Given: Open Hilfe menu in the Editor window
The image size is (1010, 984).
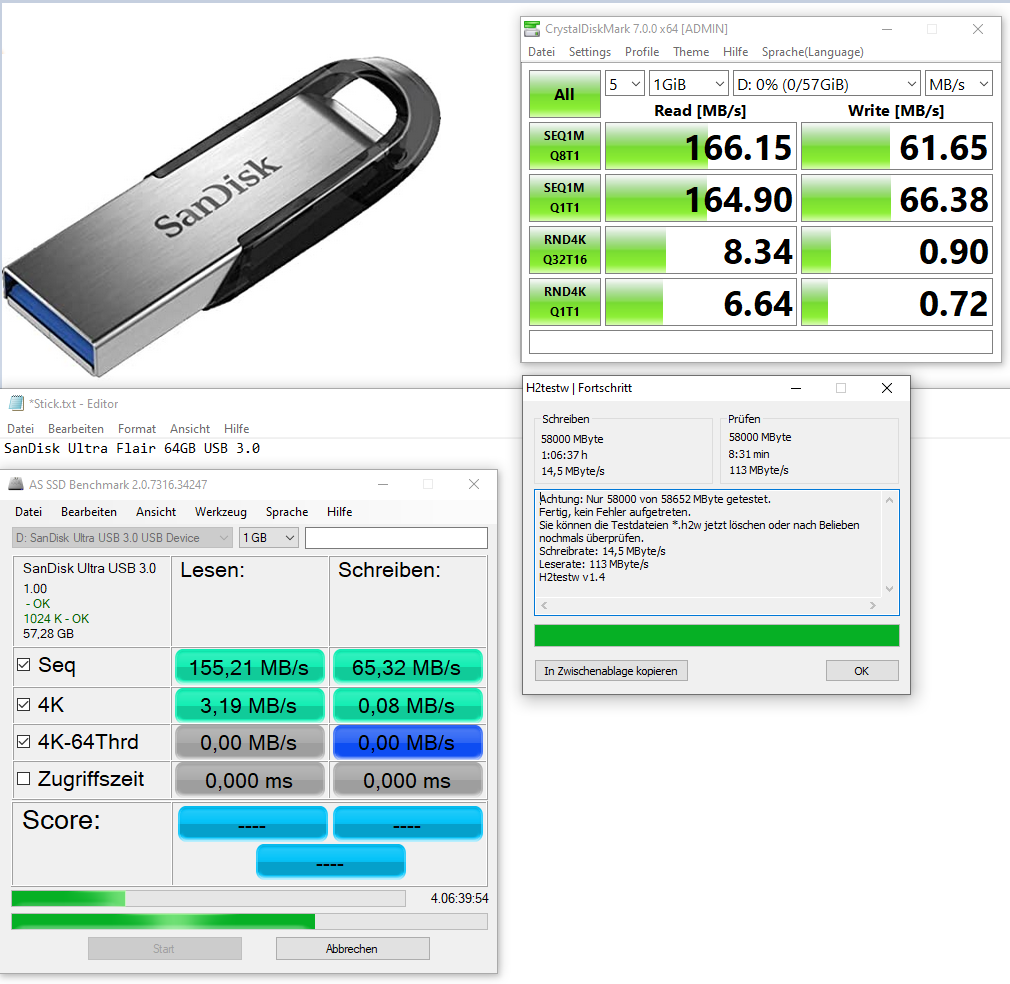Looking at the screenshot, I should pos(236,428).
